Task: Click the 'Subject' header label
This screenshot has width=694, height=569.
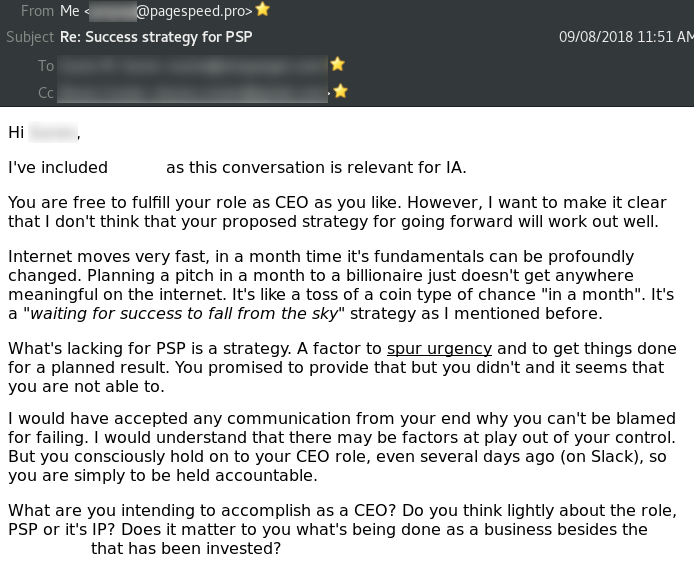Action: point(30,37)
